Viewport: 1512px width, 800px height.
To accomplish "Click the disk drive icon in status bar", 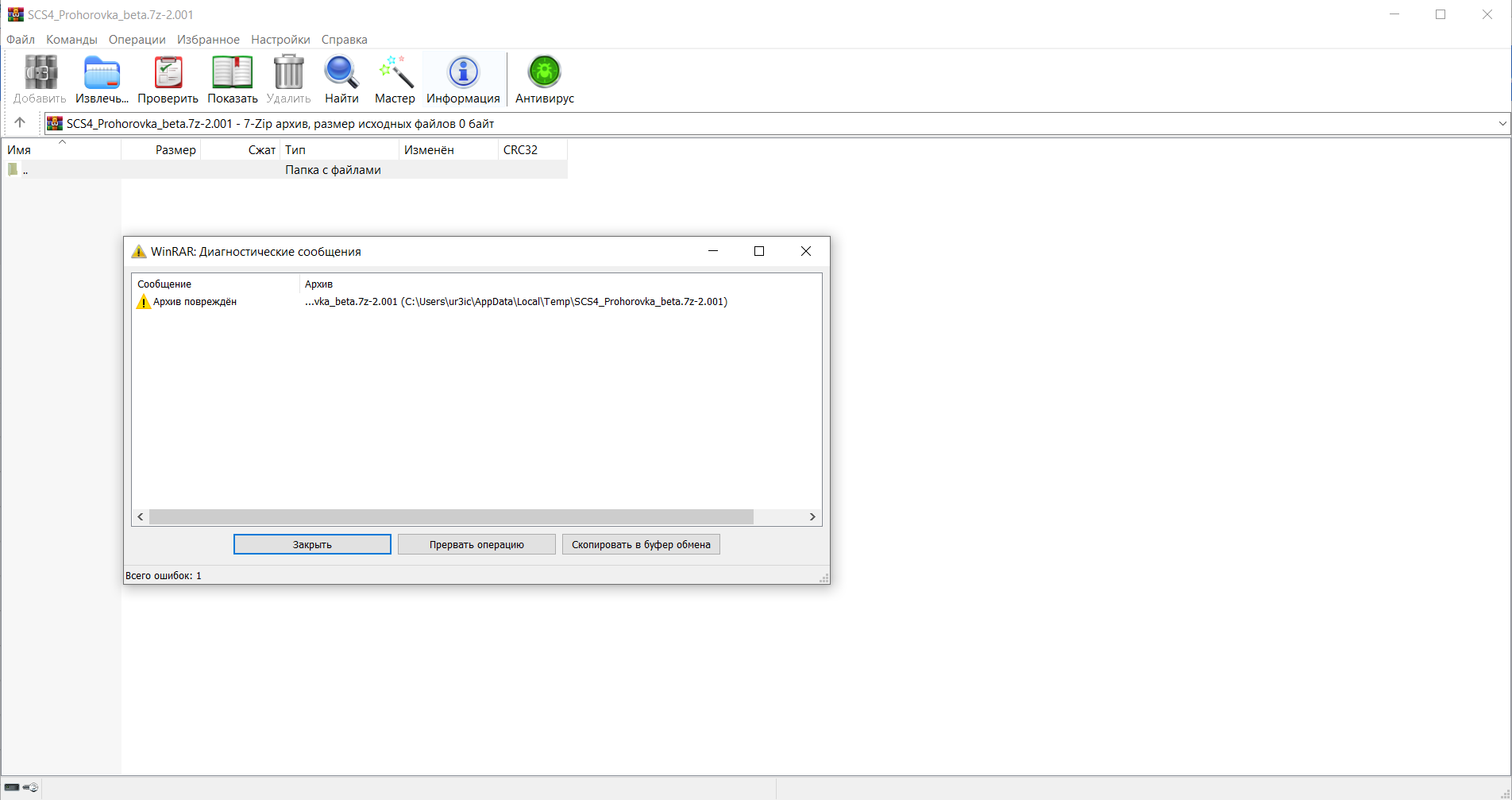I will tap(12, 787).
